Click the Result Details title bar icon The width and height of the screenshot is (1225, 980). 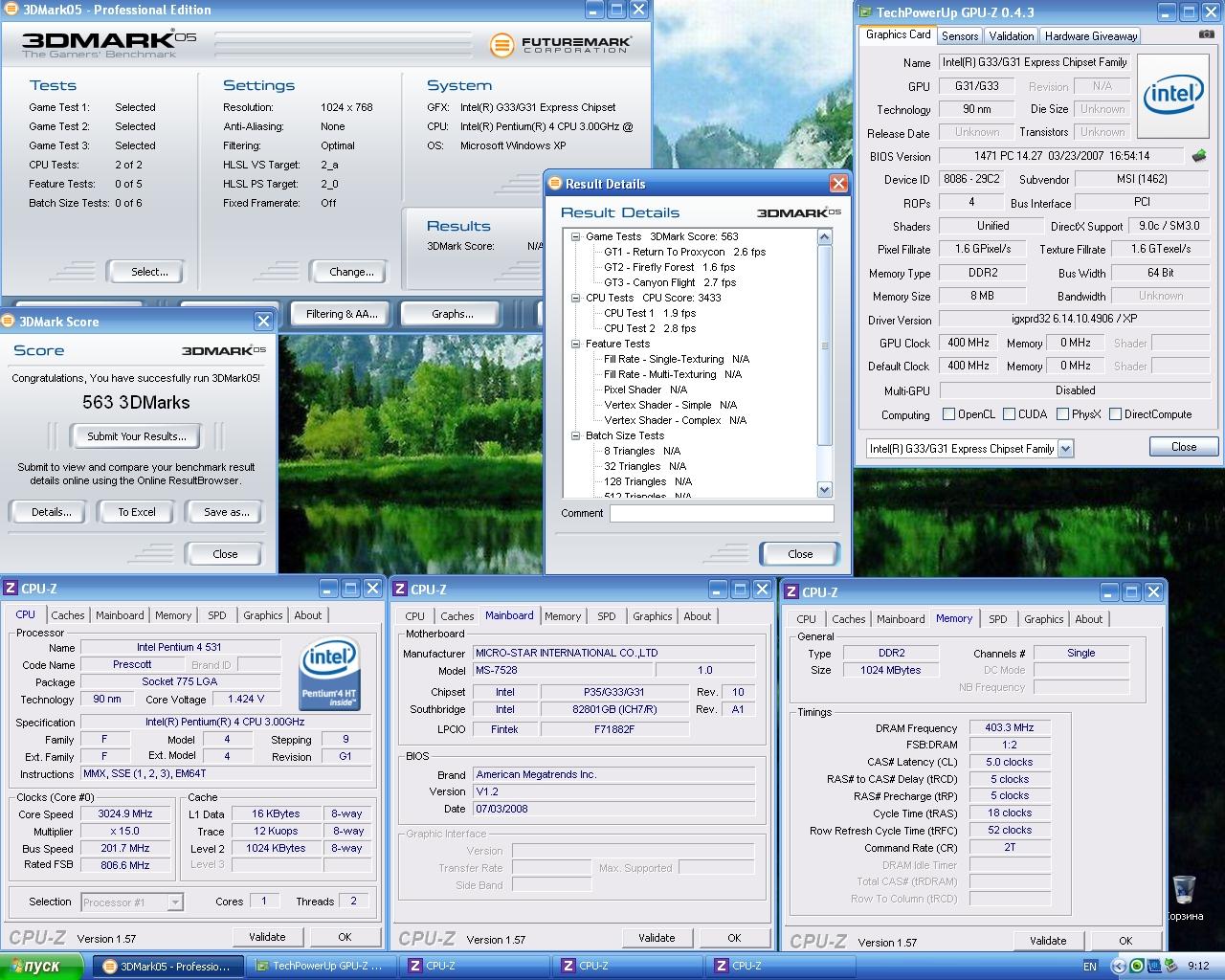555,184
